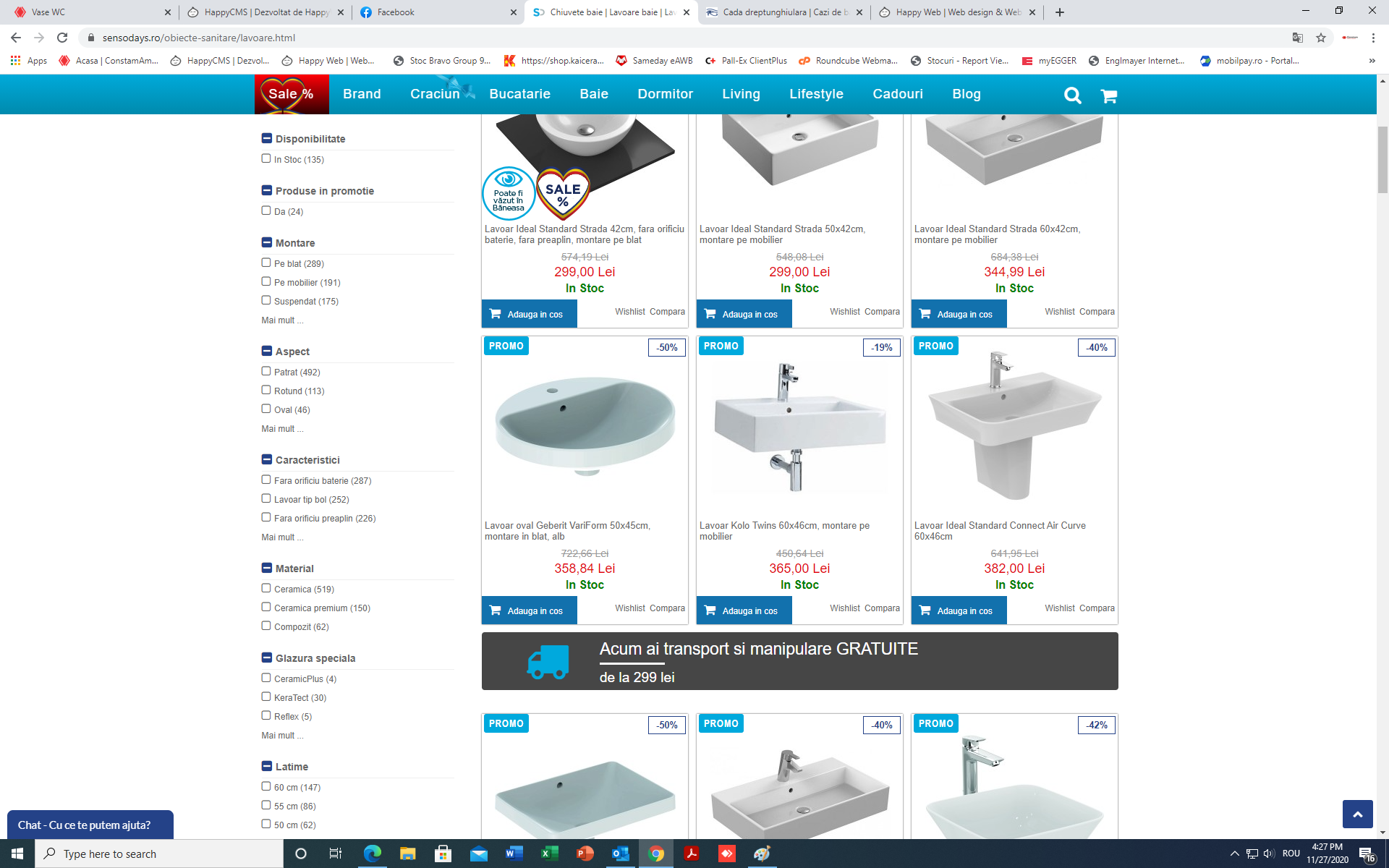Viewport: 1389px width, 868px height.
Task: Open the shopping cart icon in navbar
Action: 1108,95
